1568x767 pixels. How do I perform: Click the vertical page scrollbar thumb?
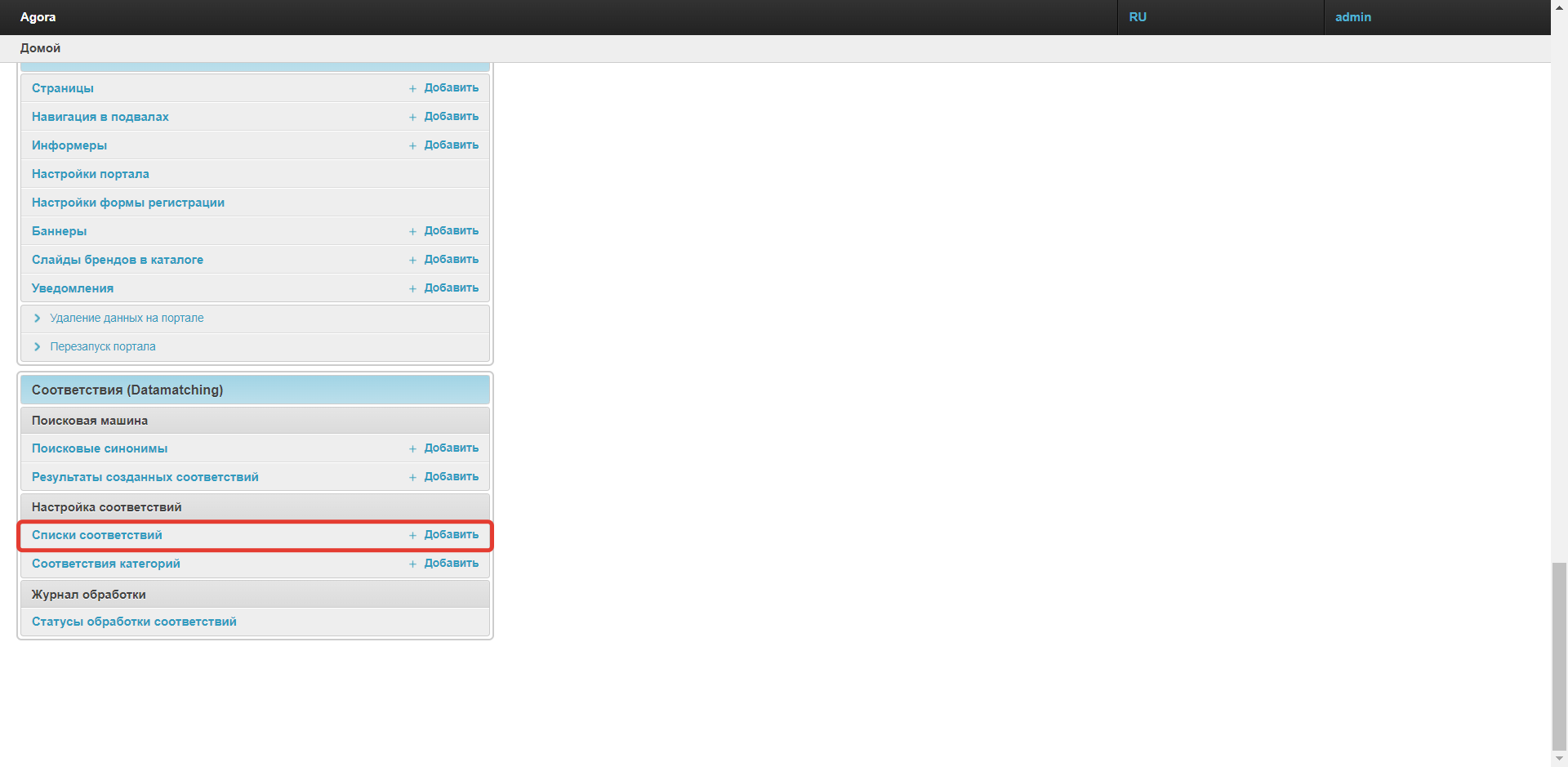coord(1559,653)
